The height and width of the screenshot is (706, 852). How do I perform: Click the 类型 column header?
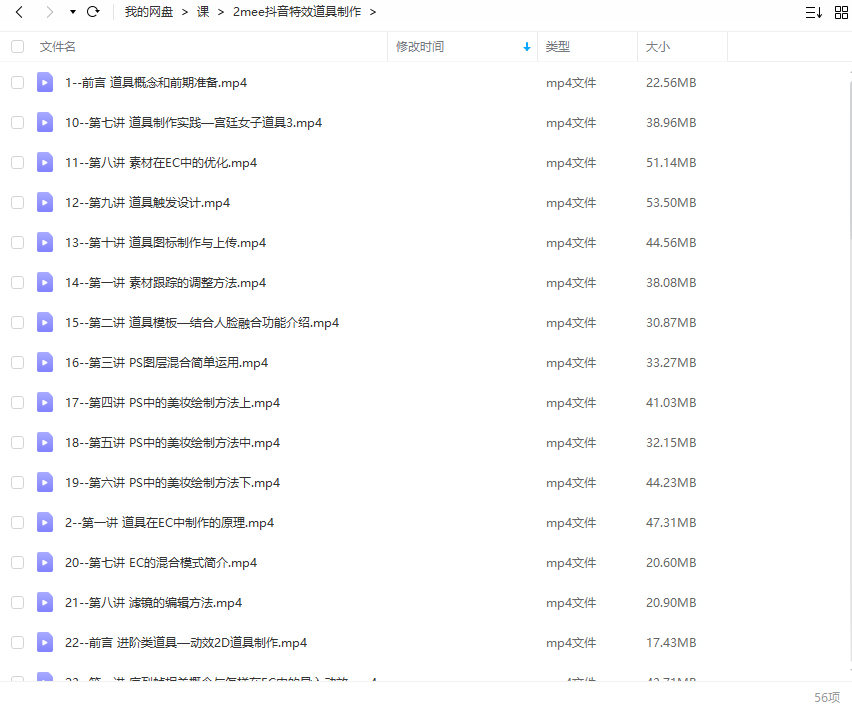tap(557, 46)
